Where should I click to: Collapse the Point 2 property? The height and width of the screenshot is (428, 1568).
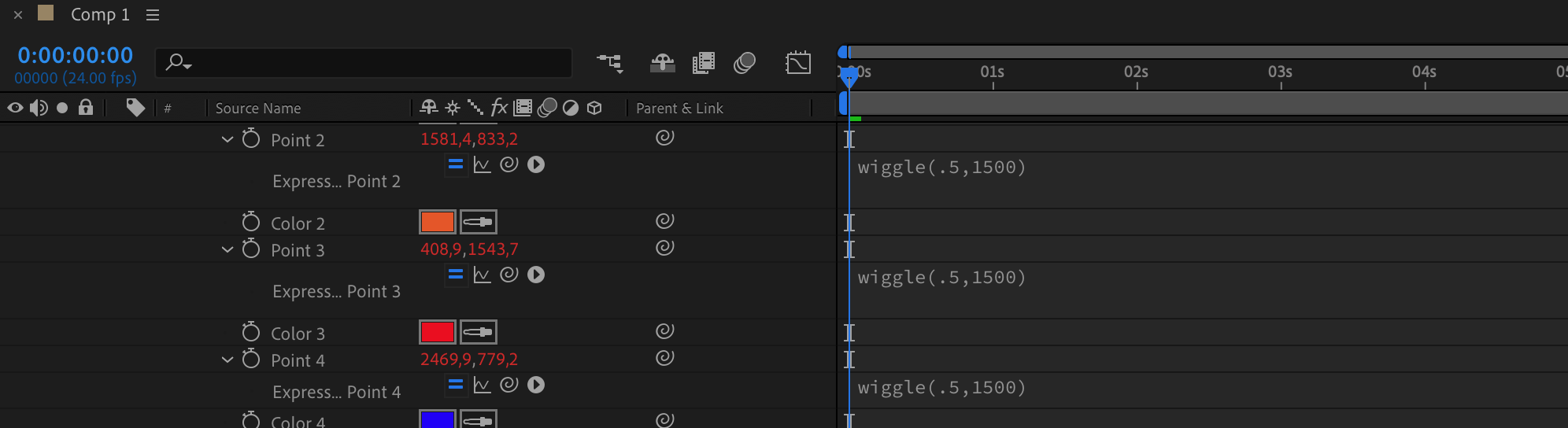click(227, 139)
